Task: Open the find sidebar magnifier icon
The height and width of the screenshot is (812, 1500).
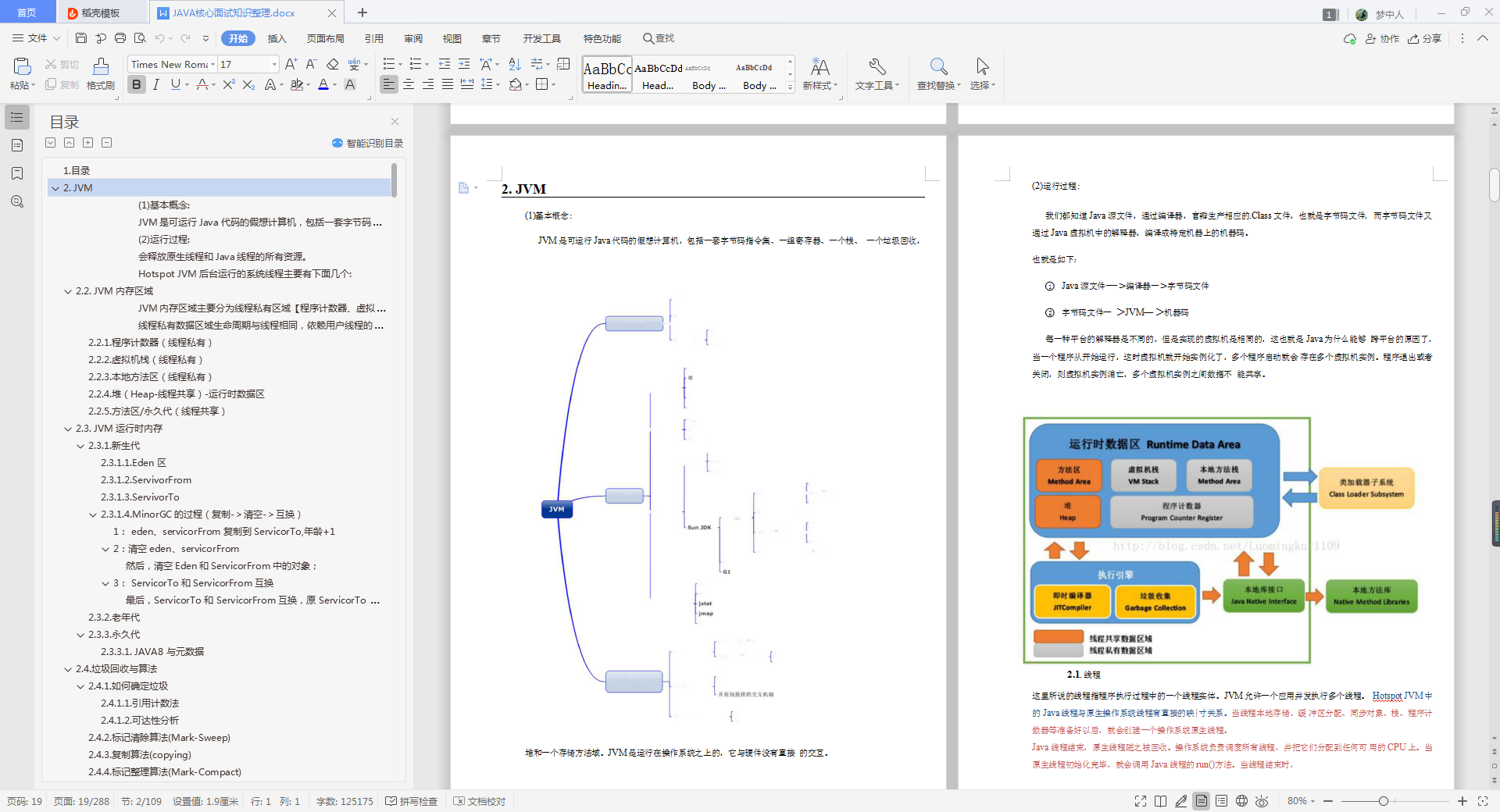Action: pos(17,201)
